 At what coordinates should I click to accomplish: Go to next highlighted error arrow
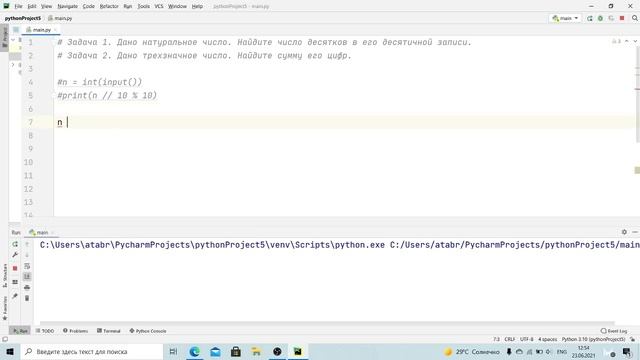(x=635, y=42)
